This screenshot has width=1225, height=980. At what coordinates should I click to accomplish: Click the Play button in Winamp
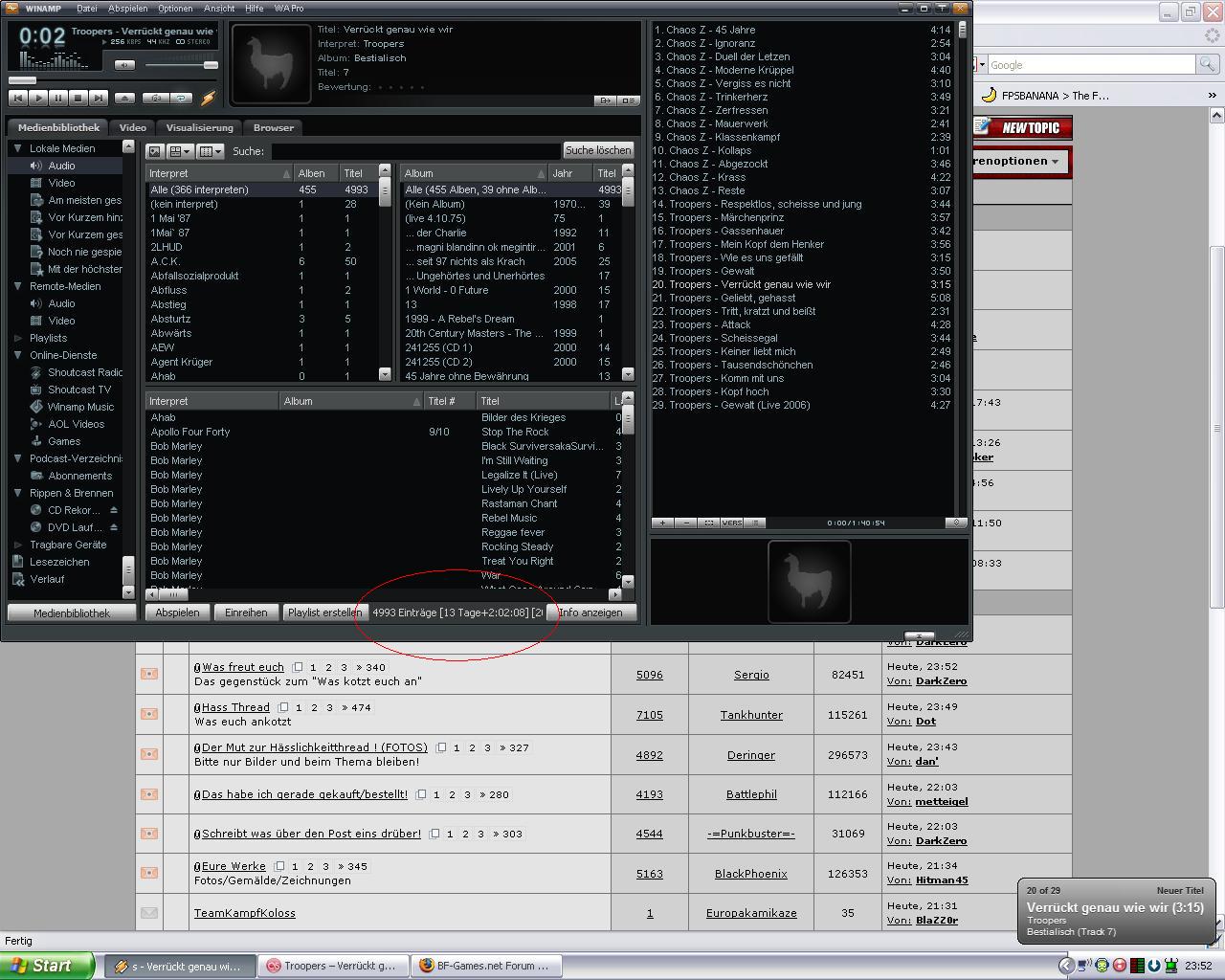click(x=38, y=98)
